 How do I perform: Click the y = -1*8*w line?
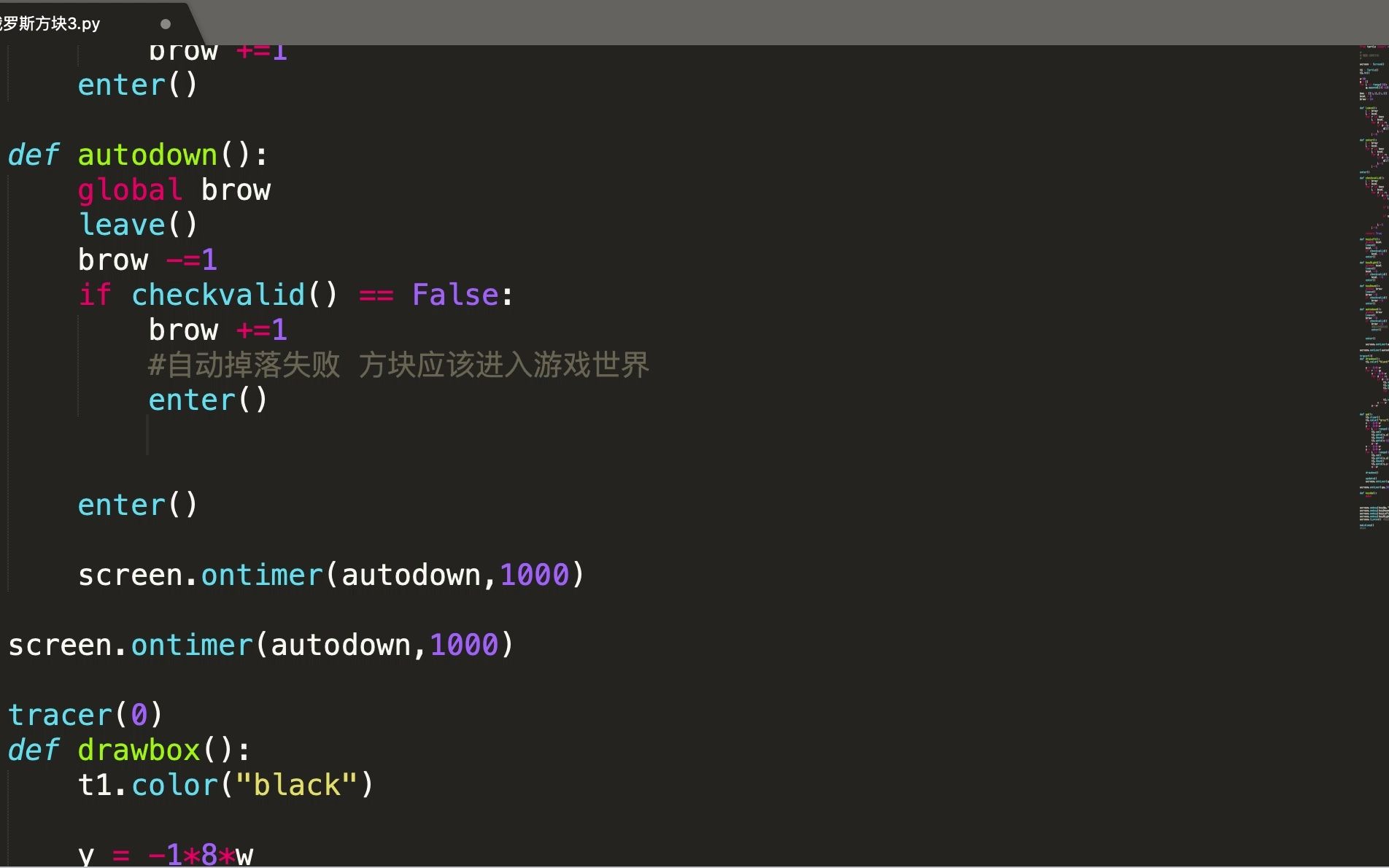point(165,853)
